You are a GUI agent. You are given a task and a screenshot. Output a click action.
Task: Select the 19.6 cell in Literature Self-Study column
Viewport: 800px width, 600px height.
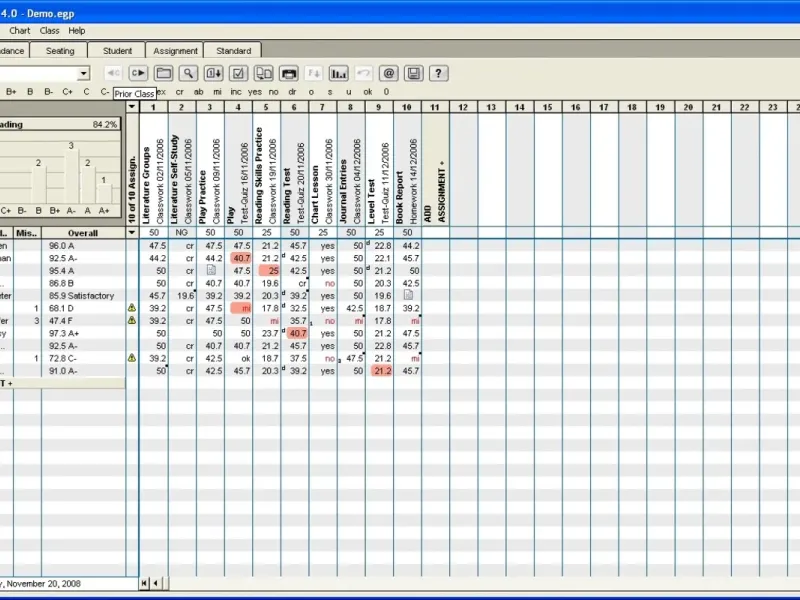[182, 295]
